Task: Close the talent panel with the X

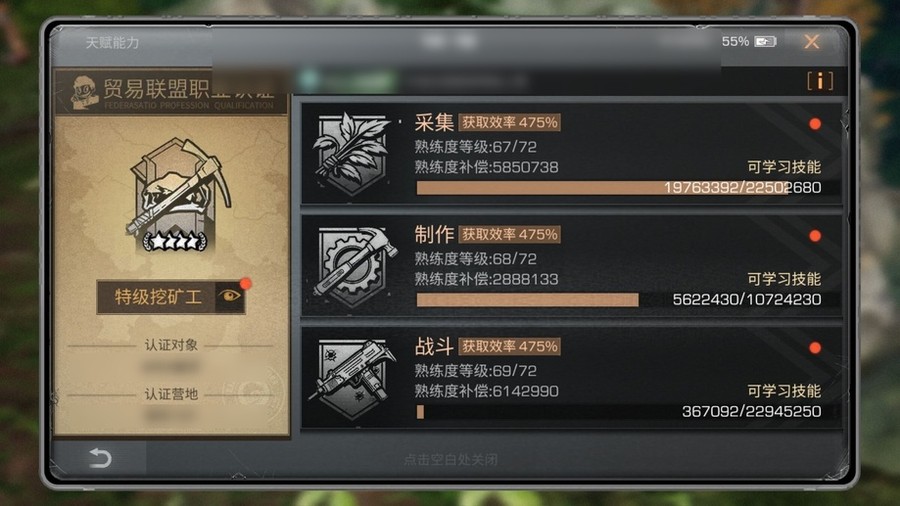Action: 812,41
